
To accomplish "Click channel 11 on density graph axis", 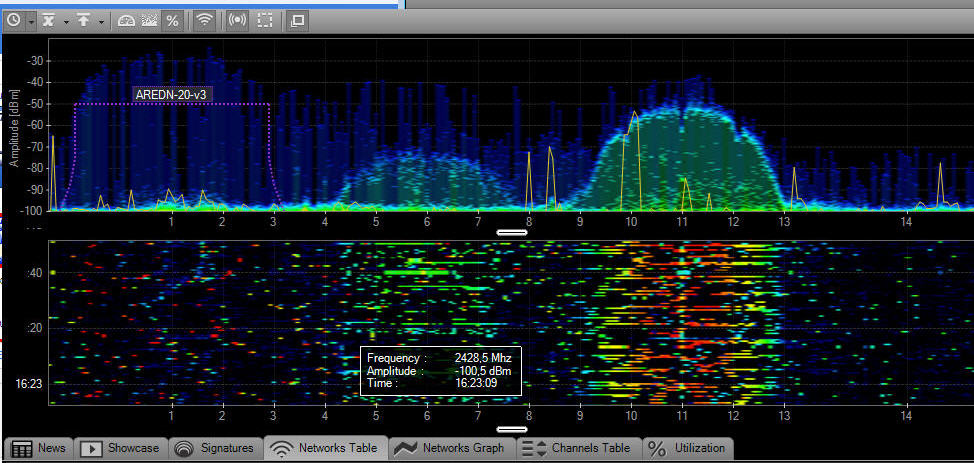I will pyautogui.click(x=682, y=221).
